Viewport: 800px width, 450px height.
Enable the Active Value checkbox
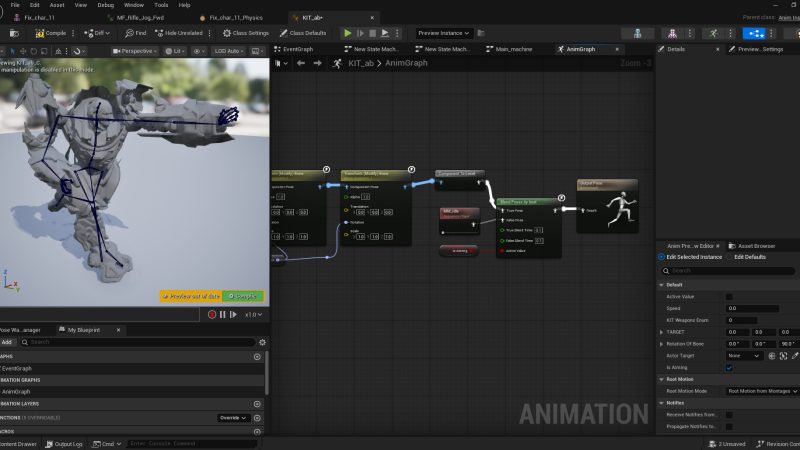(729, 297)
